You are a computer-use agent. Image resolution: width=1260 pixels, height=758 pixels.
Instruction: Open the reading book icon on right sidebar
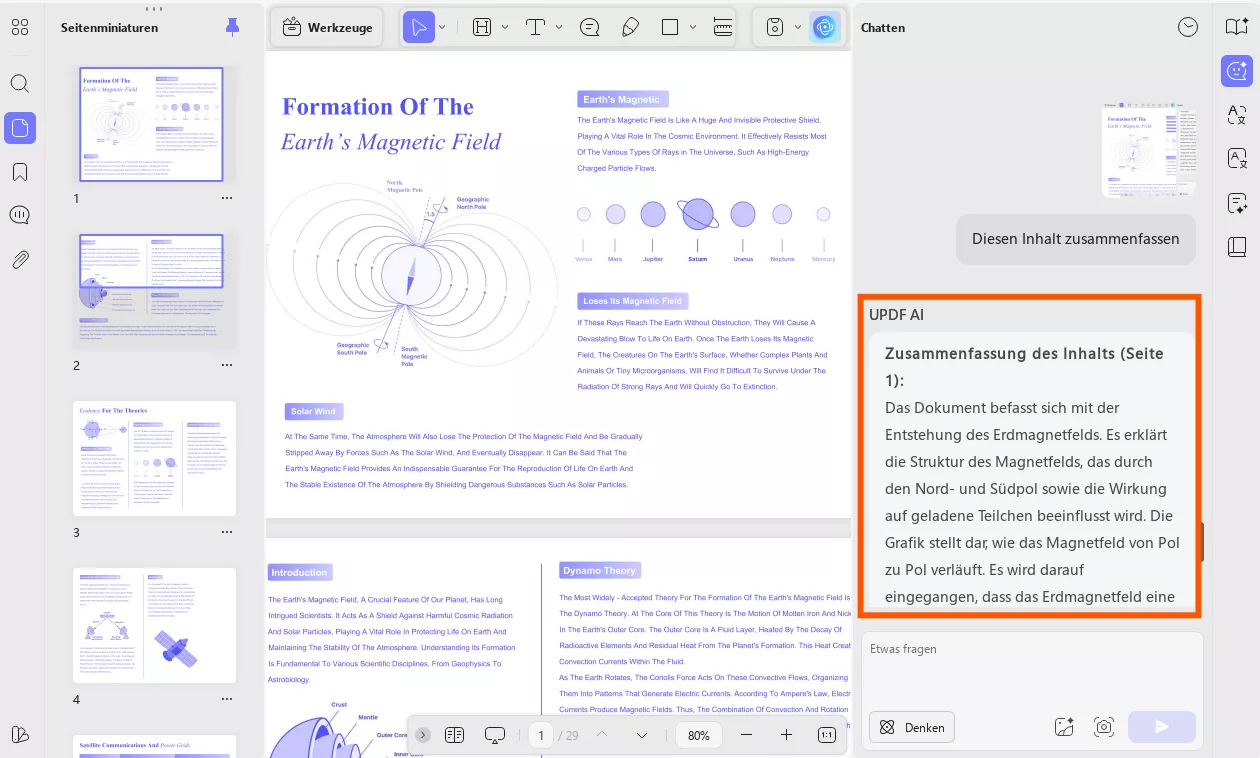[x=1237, y=27]
